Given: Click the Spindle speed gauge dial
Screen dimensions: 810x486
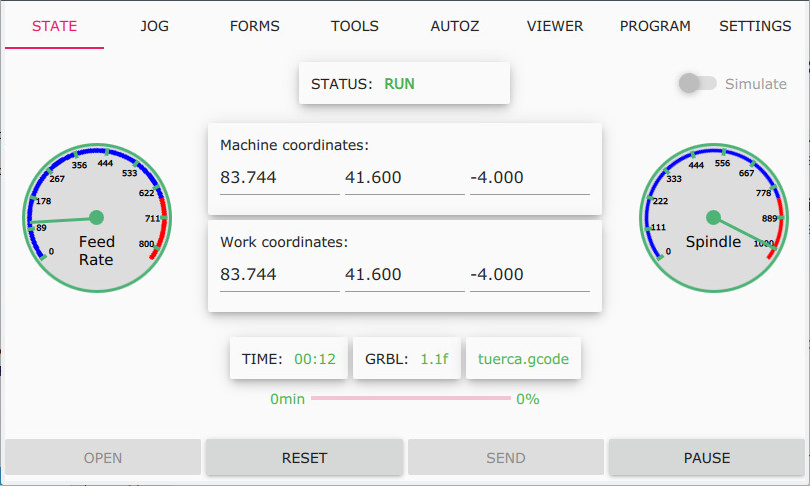Looking at the screenshot, I should coord(713,218).
